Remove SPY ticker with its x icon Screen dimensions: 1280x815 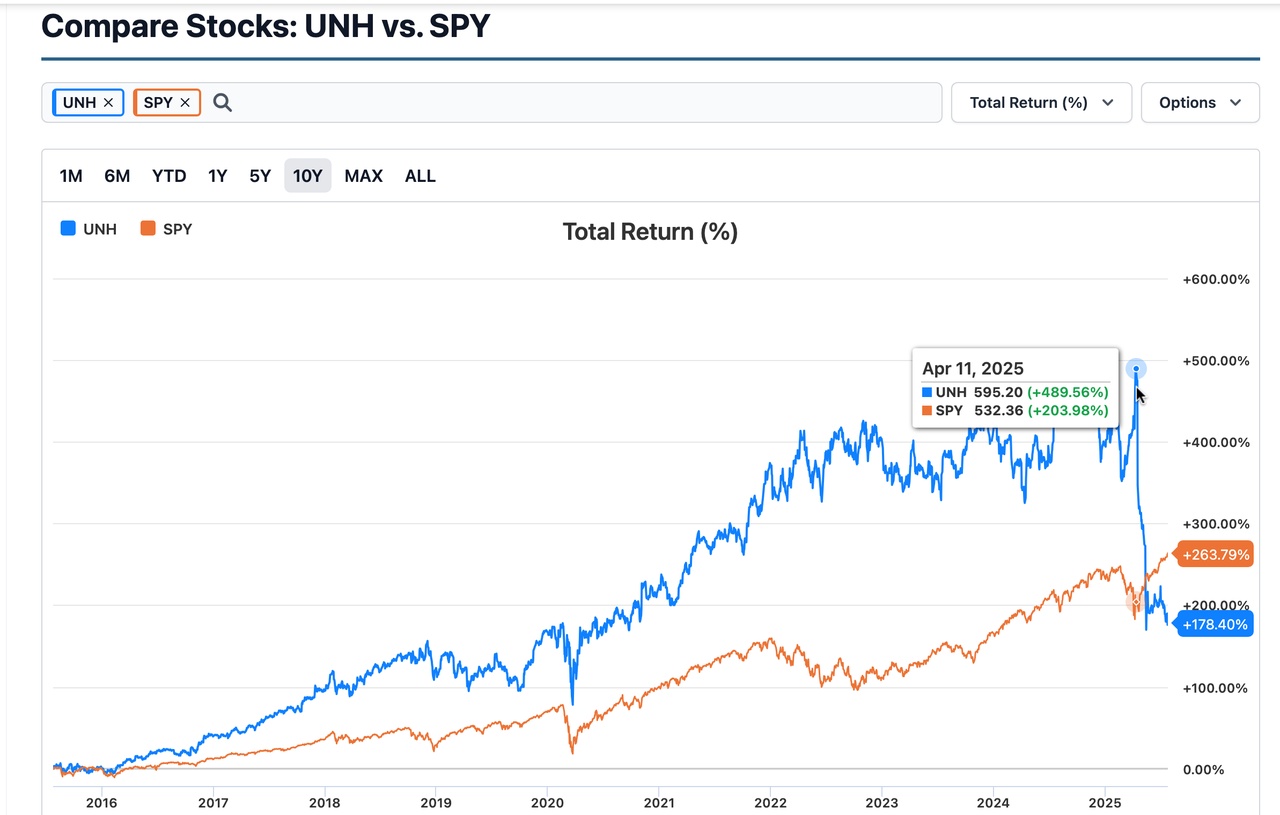pos(184,103)
